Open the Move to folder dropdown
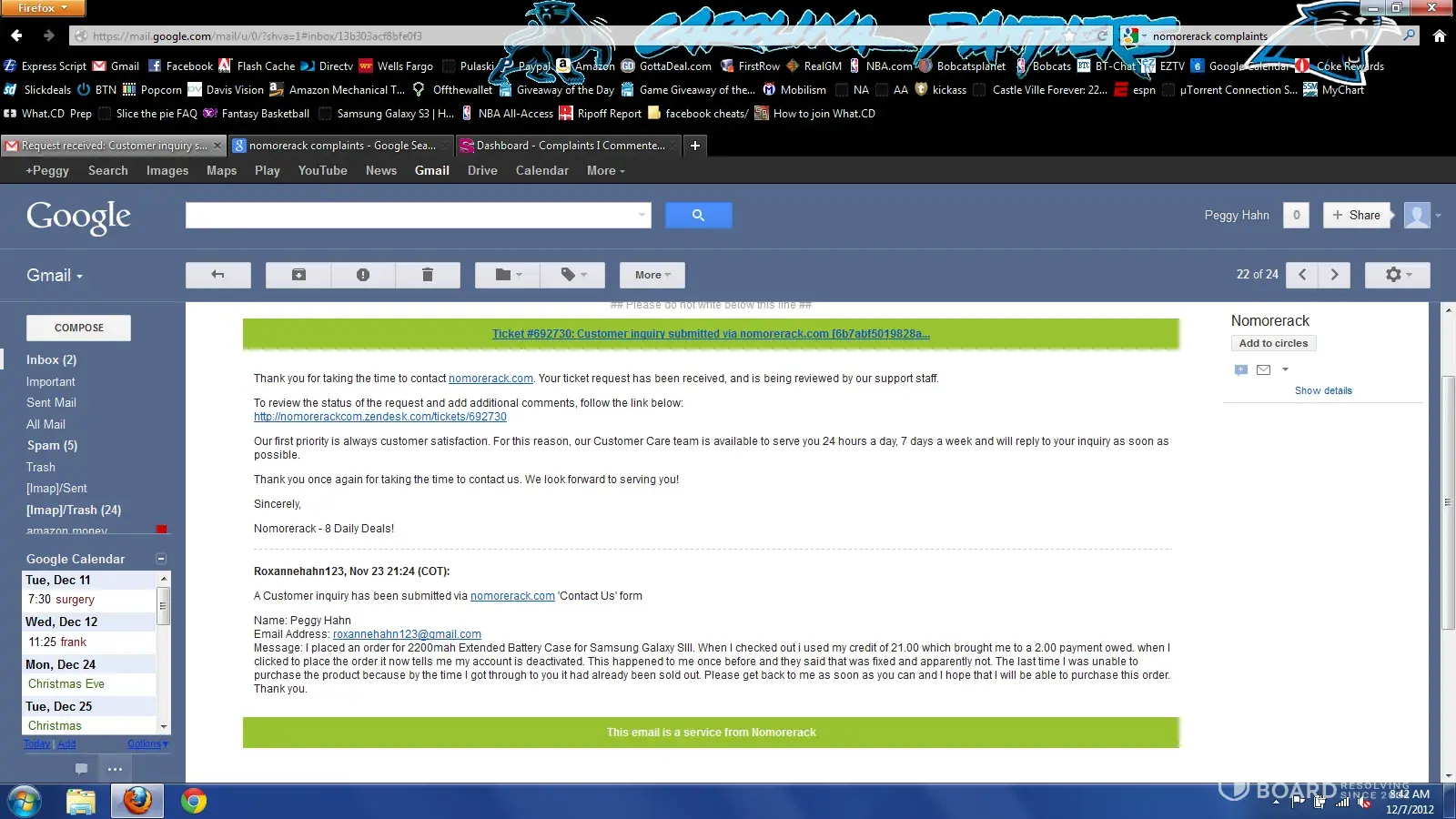The height and width of the screenshot is (819, 1456). [x=508, y=275]
